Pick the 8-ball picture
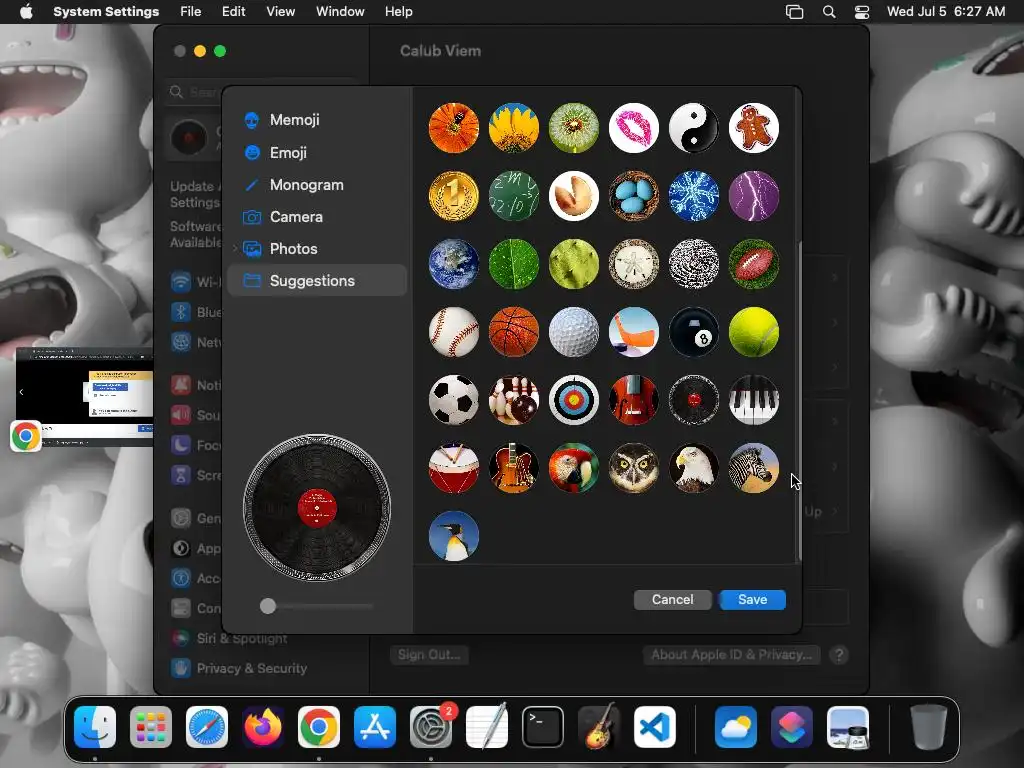 point(694,332)
